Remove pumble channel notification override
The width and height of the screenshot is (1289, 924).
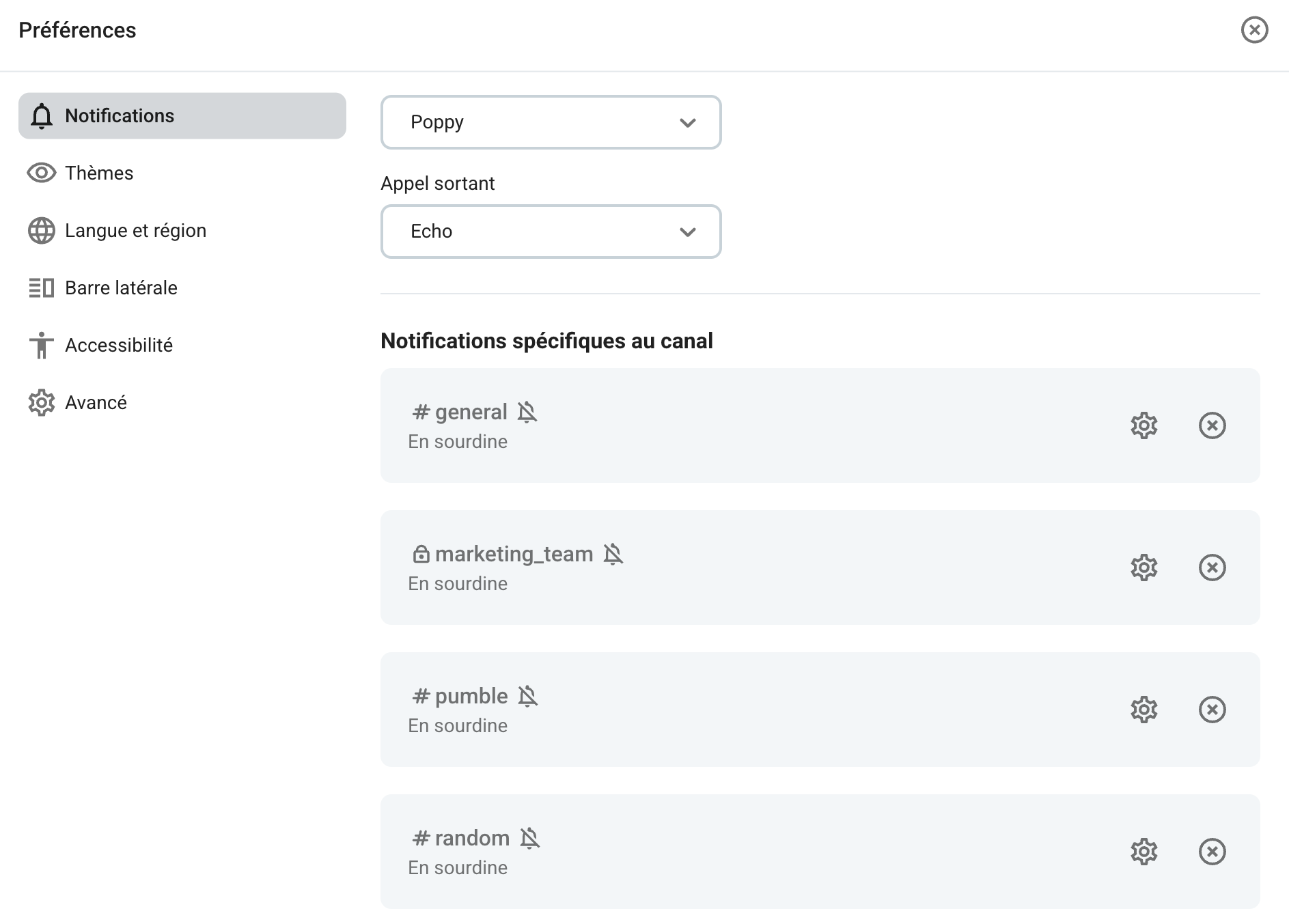coord(1212,710)
